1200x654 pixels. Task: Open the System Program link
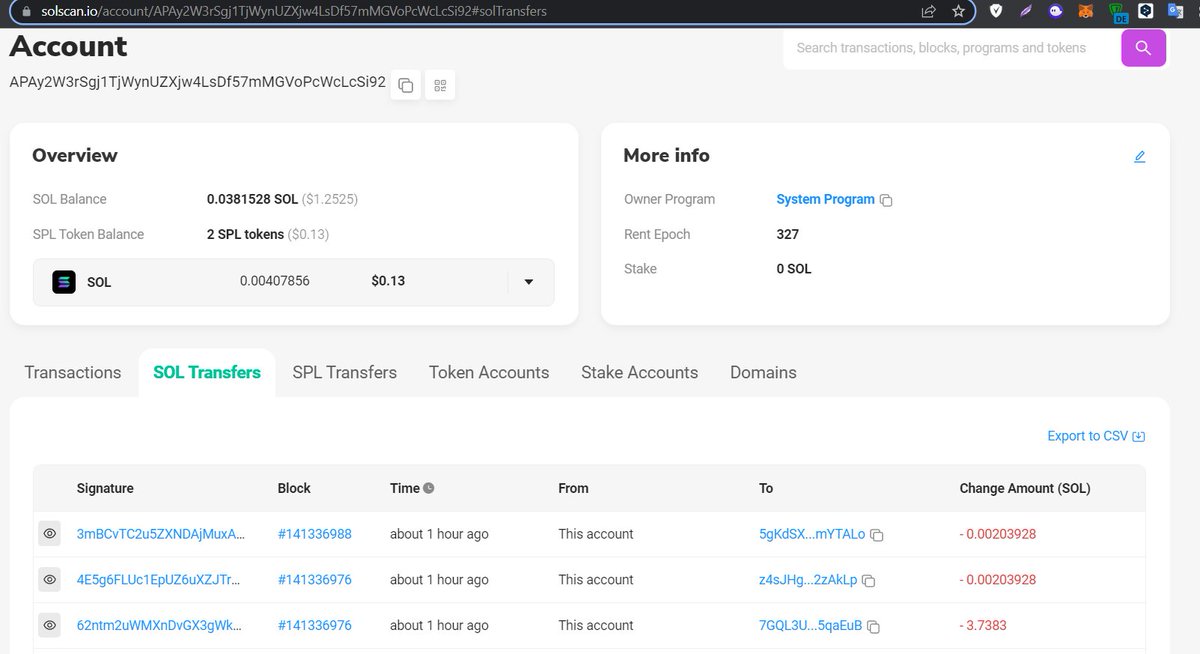(x=826, y=199)
